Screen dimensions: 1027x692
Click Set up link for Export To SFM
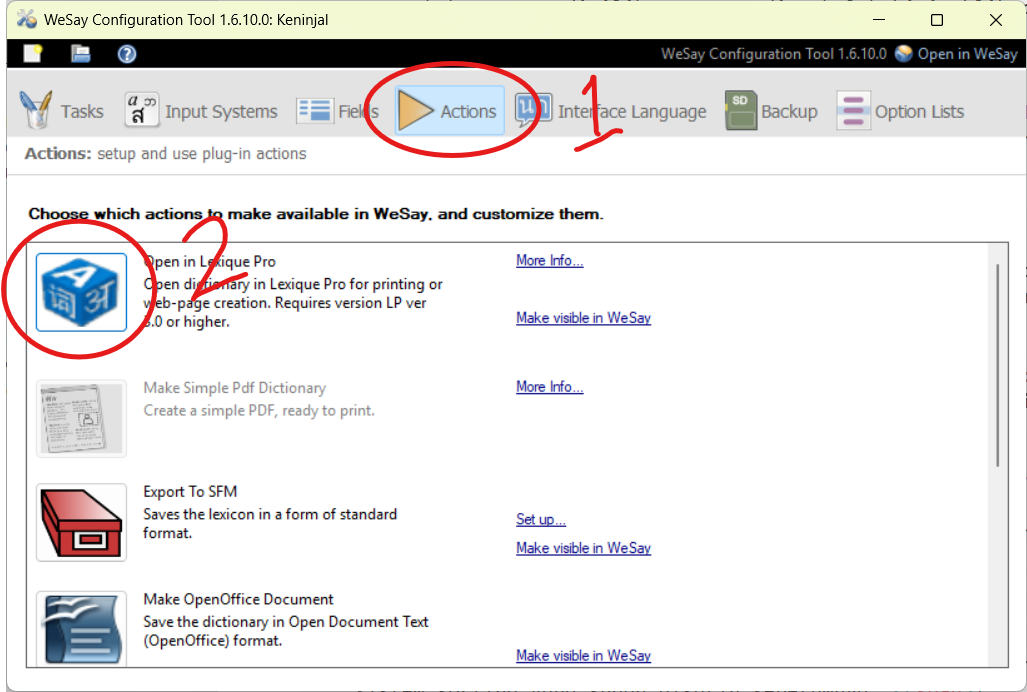[540, 520]
